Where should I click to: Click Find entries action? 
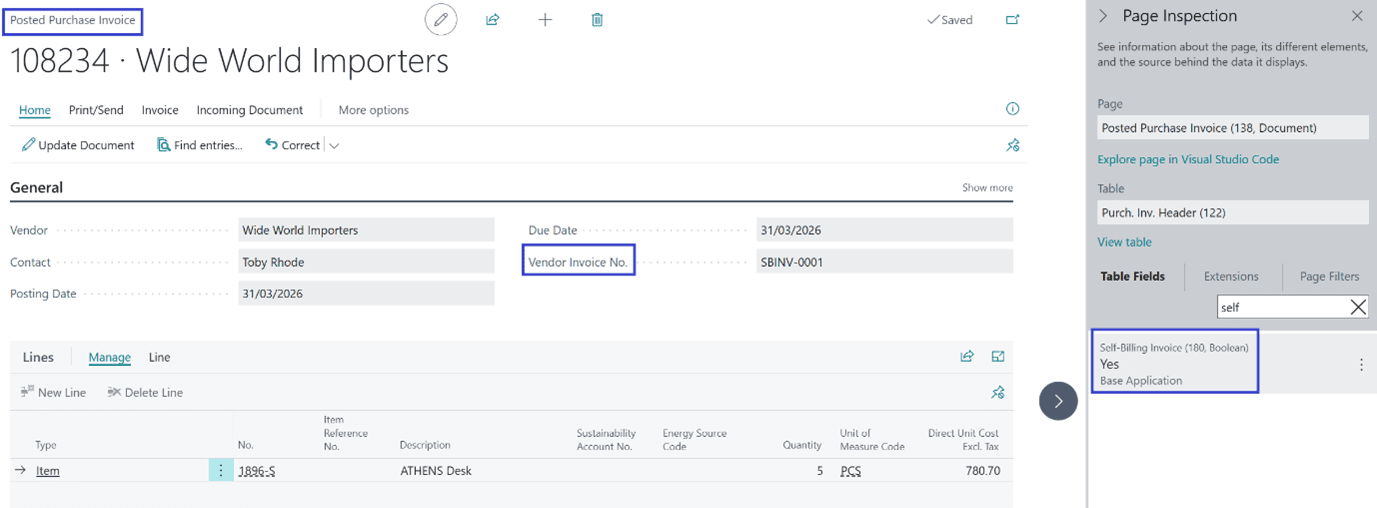coord(200,146)
